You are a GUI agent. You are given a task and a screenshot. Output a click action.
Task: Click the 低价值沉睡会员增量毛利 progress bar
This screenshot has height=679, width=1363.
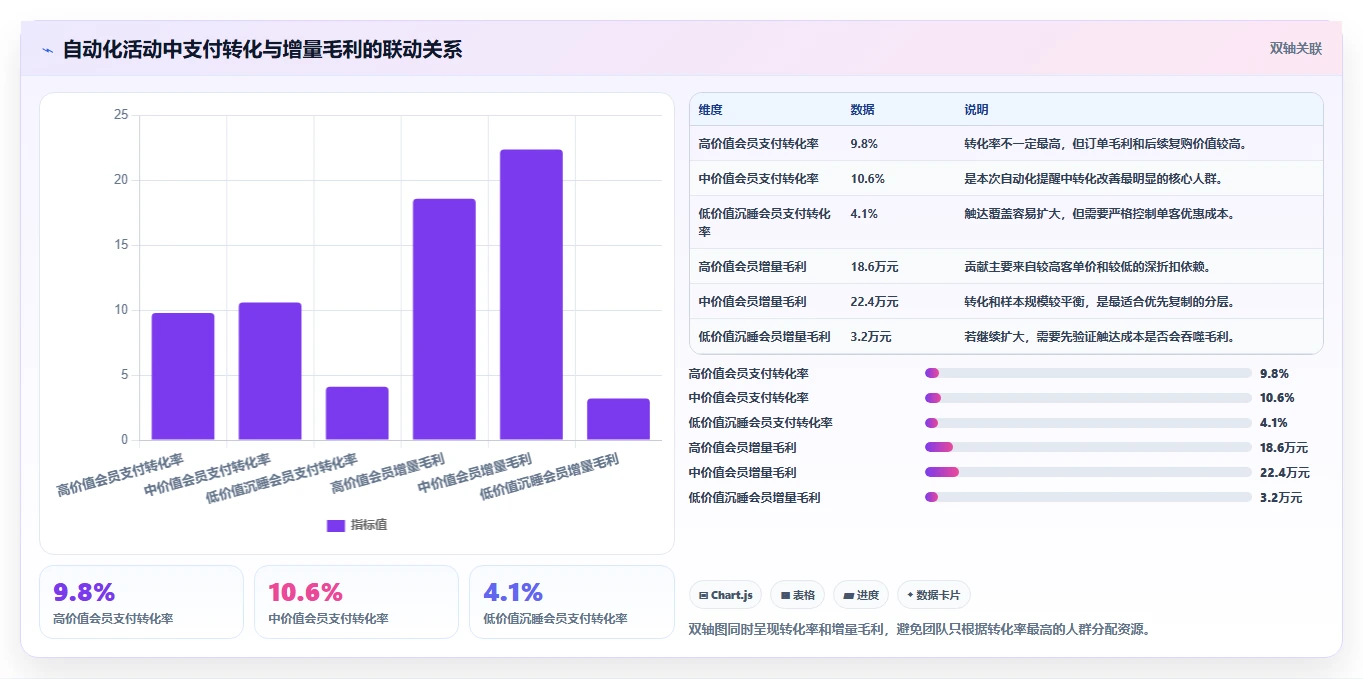[x=1088, y=497]
